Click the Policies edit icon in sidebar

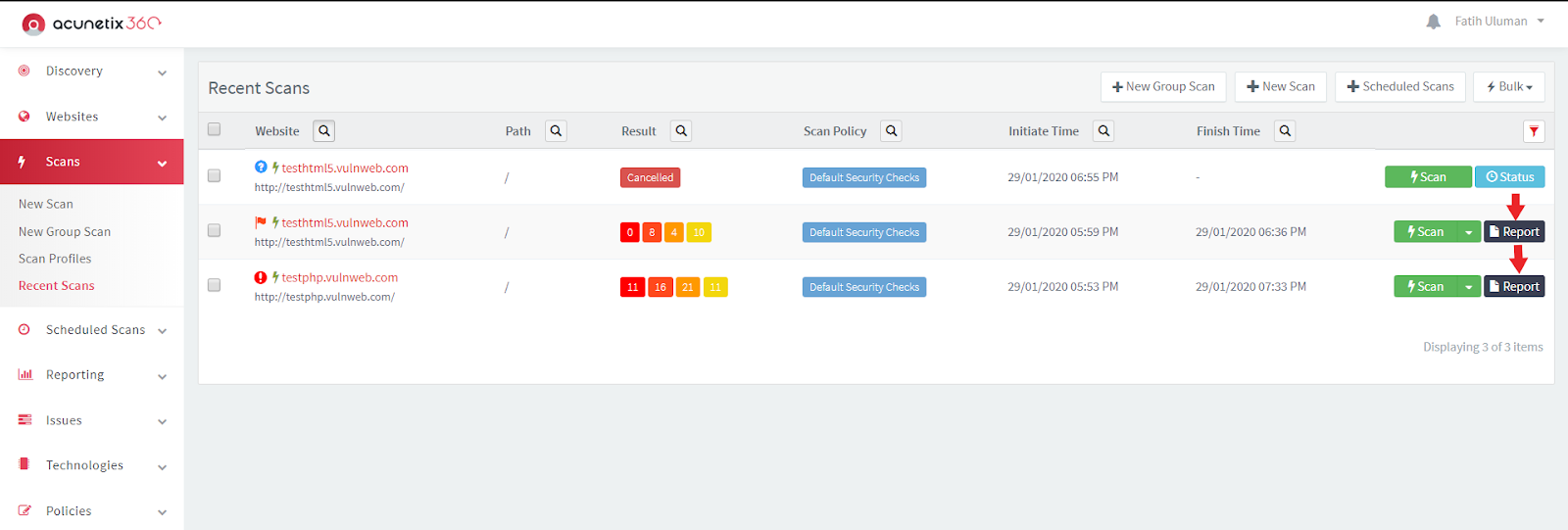25,510
